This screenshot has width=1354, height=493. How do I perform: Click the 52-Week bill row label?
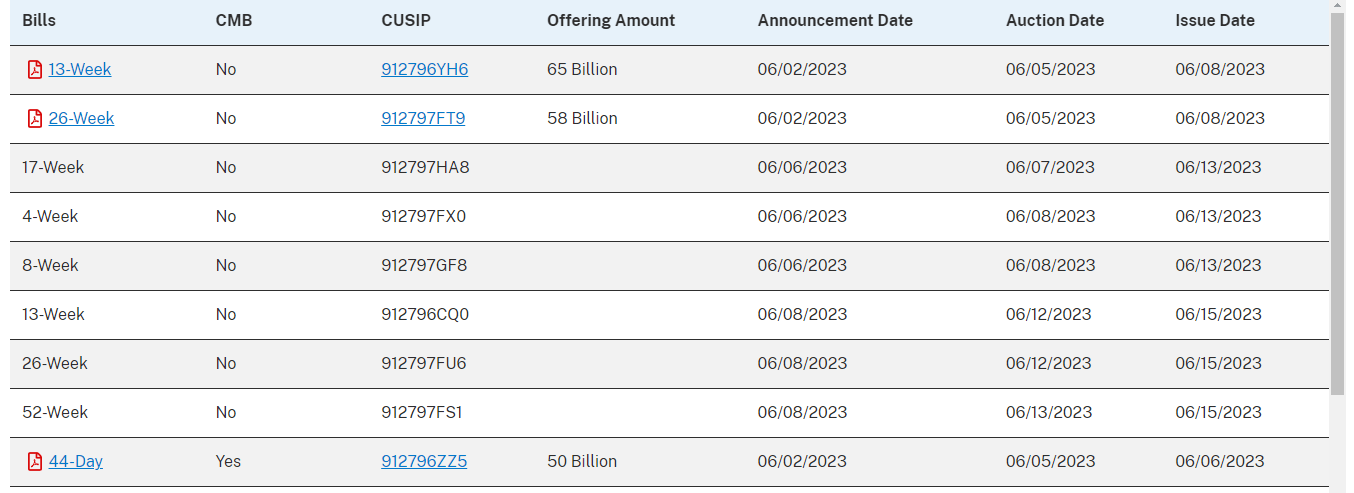click(55, 413)
